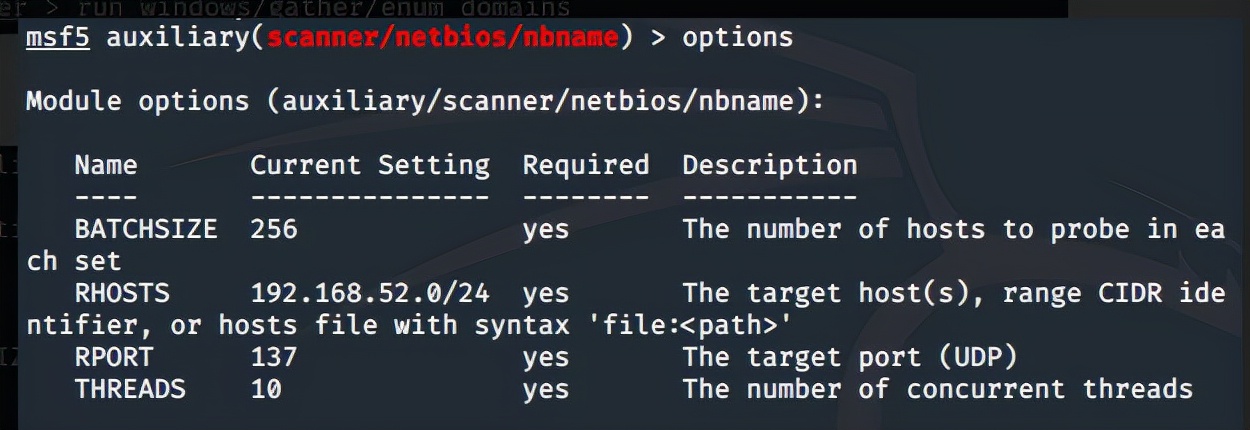The width and height of the screenshot is (1250, 430).
Task: Click "The number of concurrent threads" description
Action: tap(937, 389)
